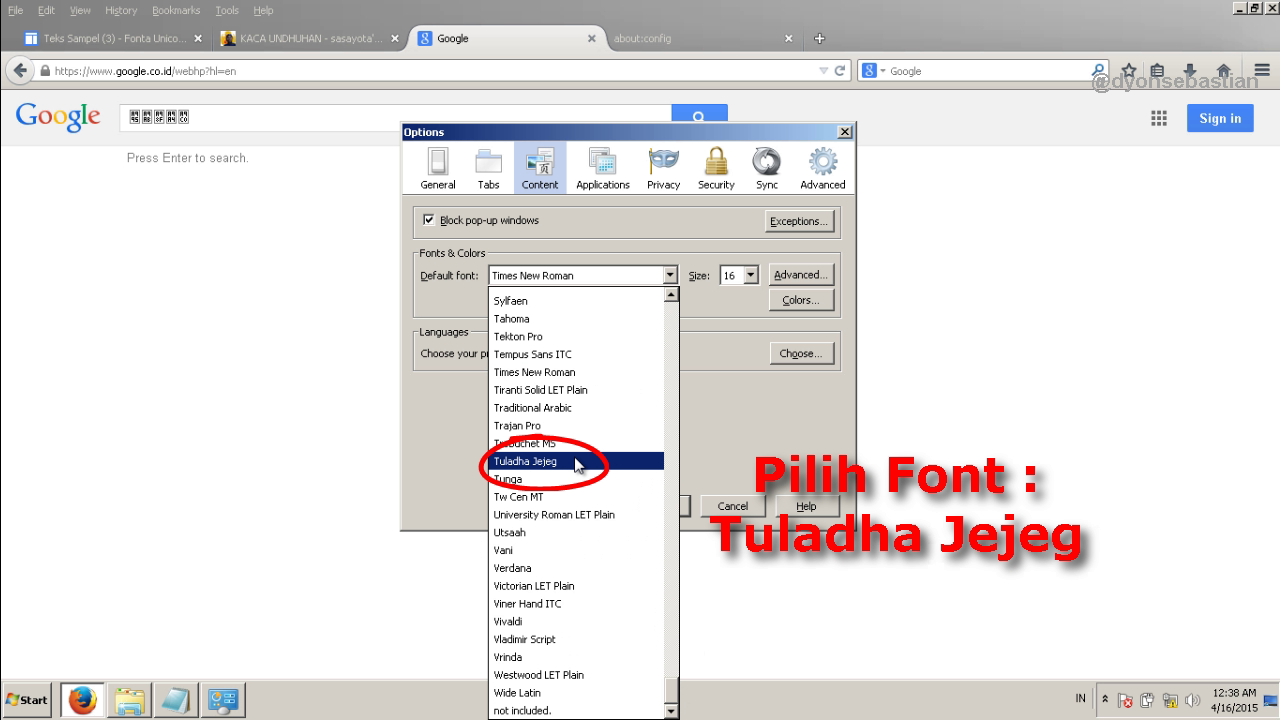Open the Applications options pane
This screenshot has height=720, width=1280.
click(603, 168)
